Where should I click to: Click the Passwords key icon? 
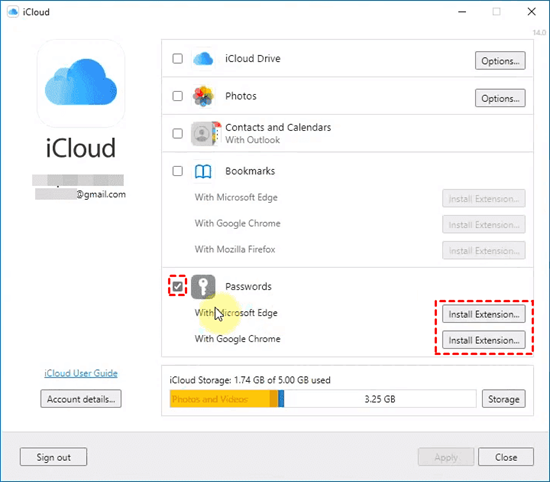click(x=203, y=287)
